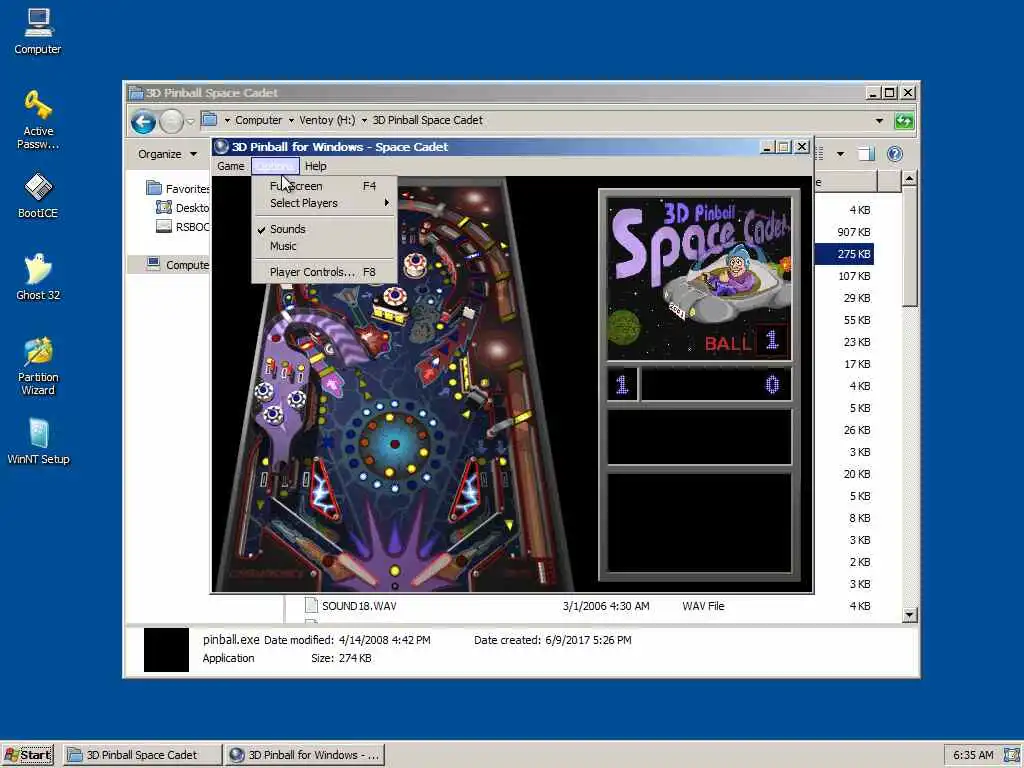1024x768 pixels.
Task: Click the Computer icon in Explorer sidebar
Action: pos(153,264)
